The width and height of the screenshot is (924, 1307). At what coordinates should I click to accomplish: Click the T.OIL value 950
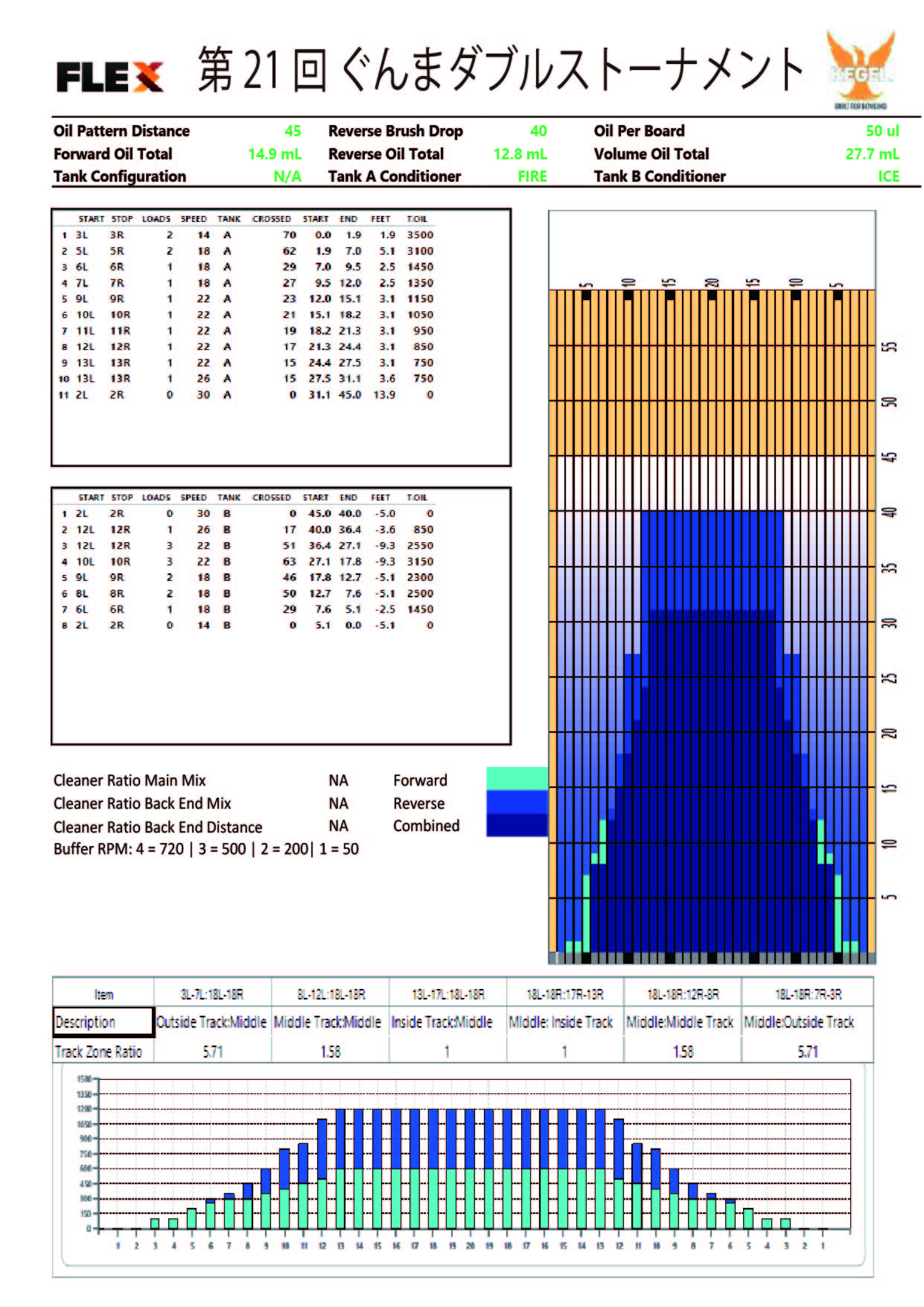click(424, 331)
